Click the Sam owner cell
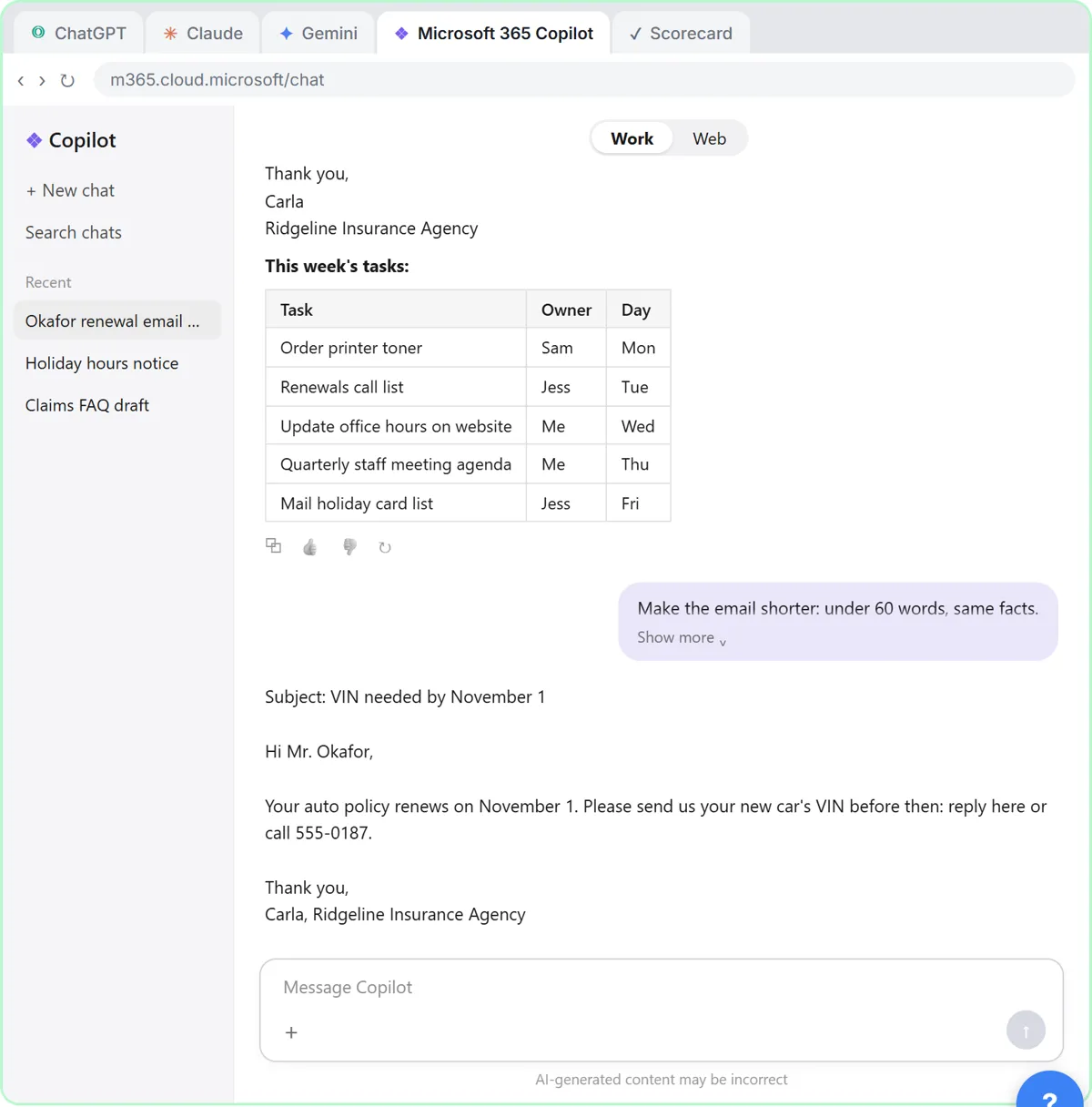This screenshot has width=1092, height=1107. tap(566, 348)
